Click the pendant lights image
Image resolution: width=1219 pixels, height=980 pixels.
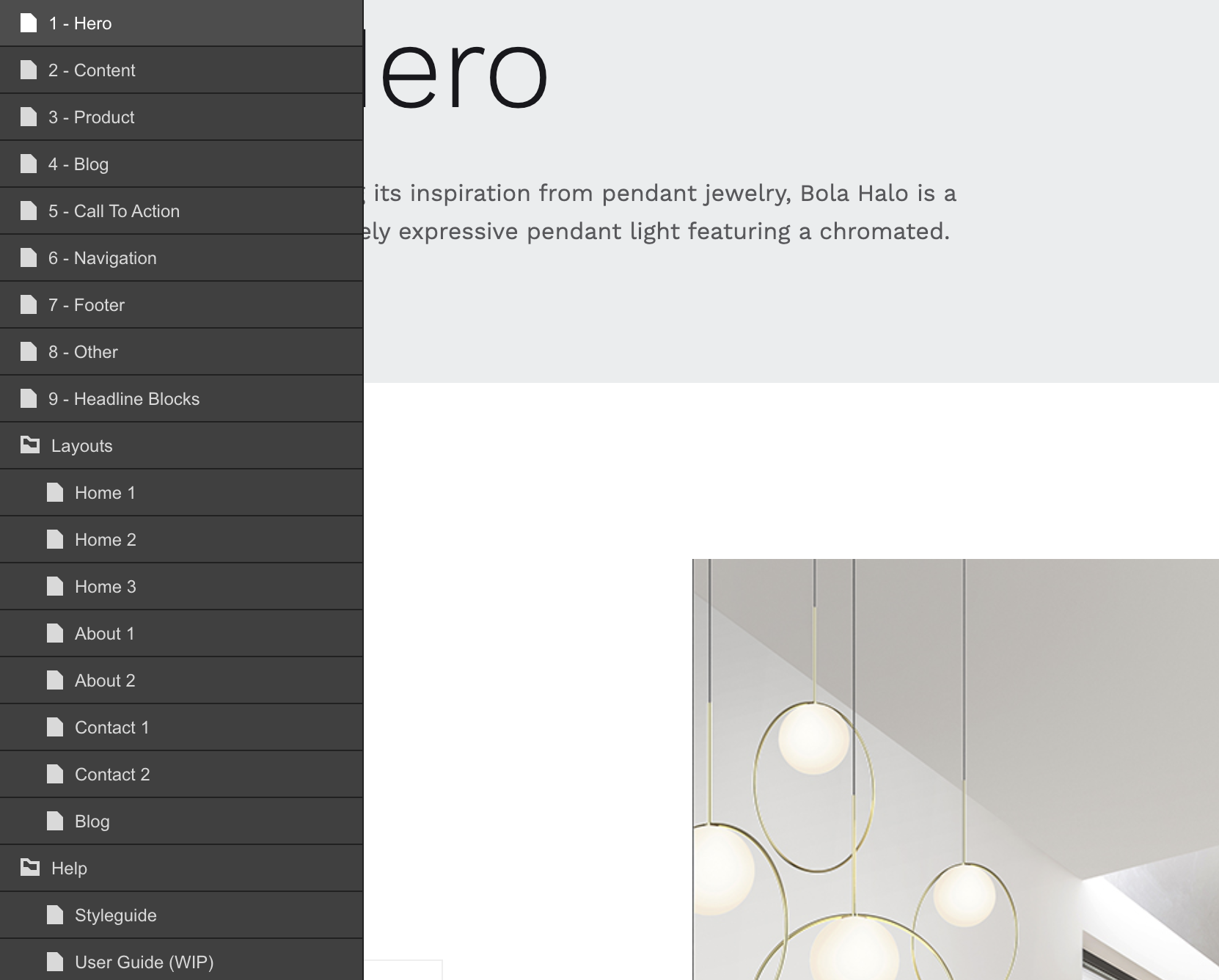(x=955, y=769)
